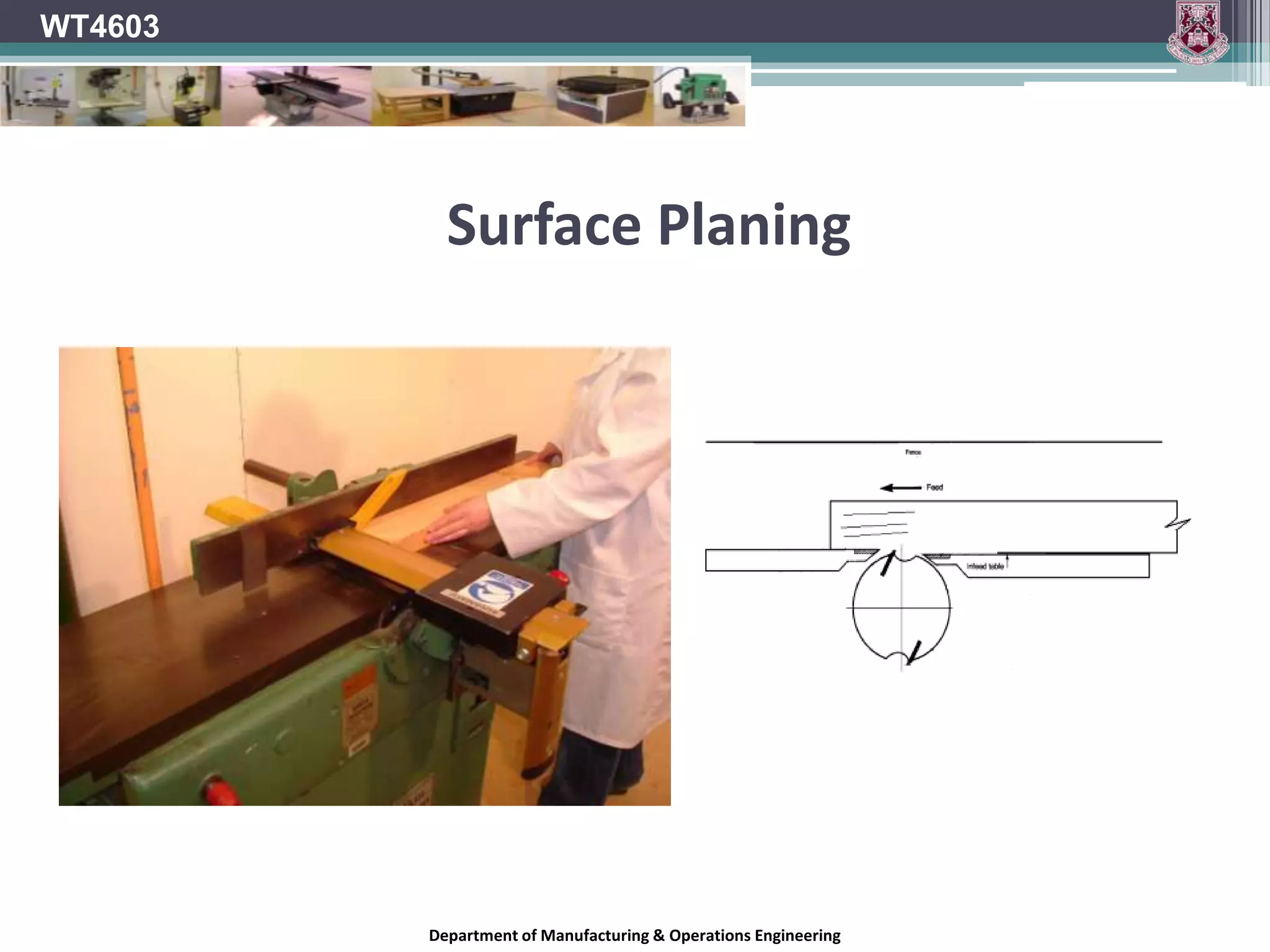Click the Fence label in diagram
This screenshot has width=1270, height=952.
pos(913,452)
